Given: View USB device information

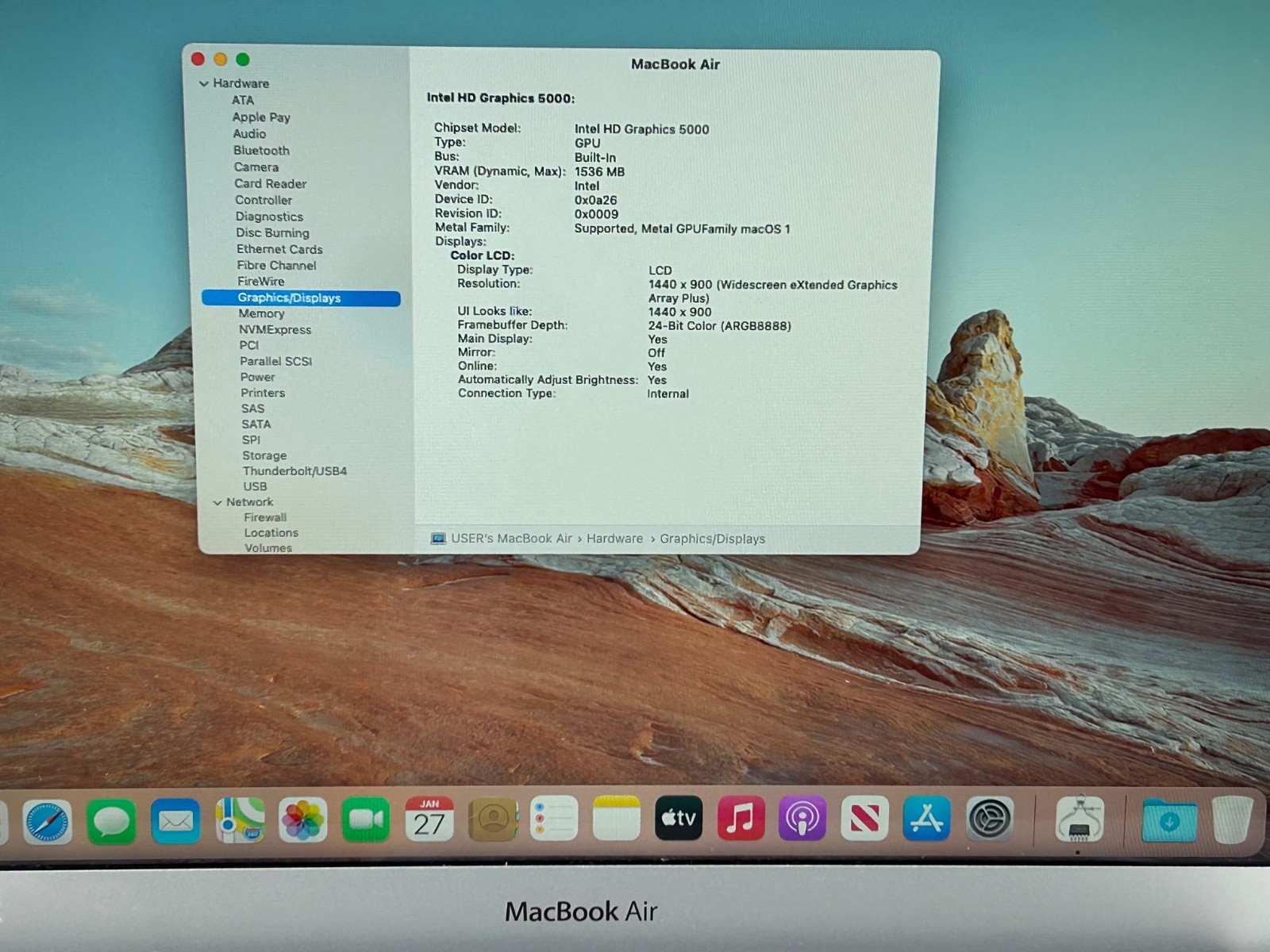Looking at the screenshot, I should 255,487.
